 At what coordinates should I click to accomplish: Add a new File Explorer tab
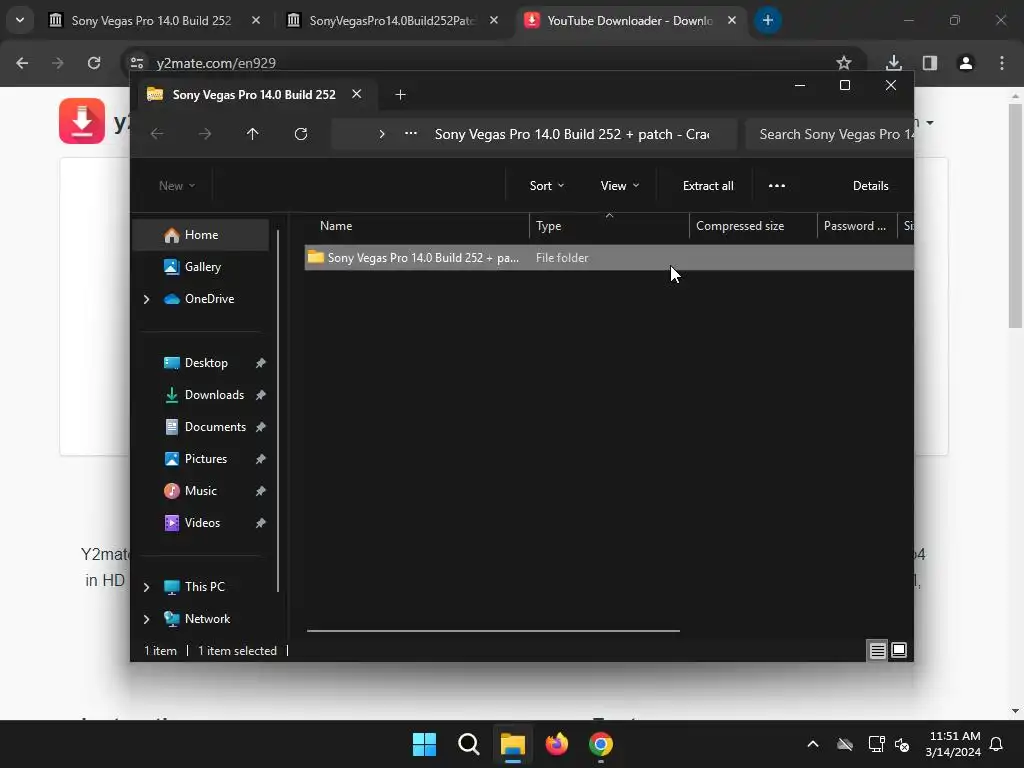(400, 95)
